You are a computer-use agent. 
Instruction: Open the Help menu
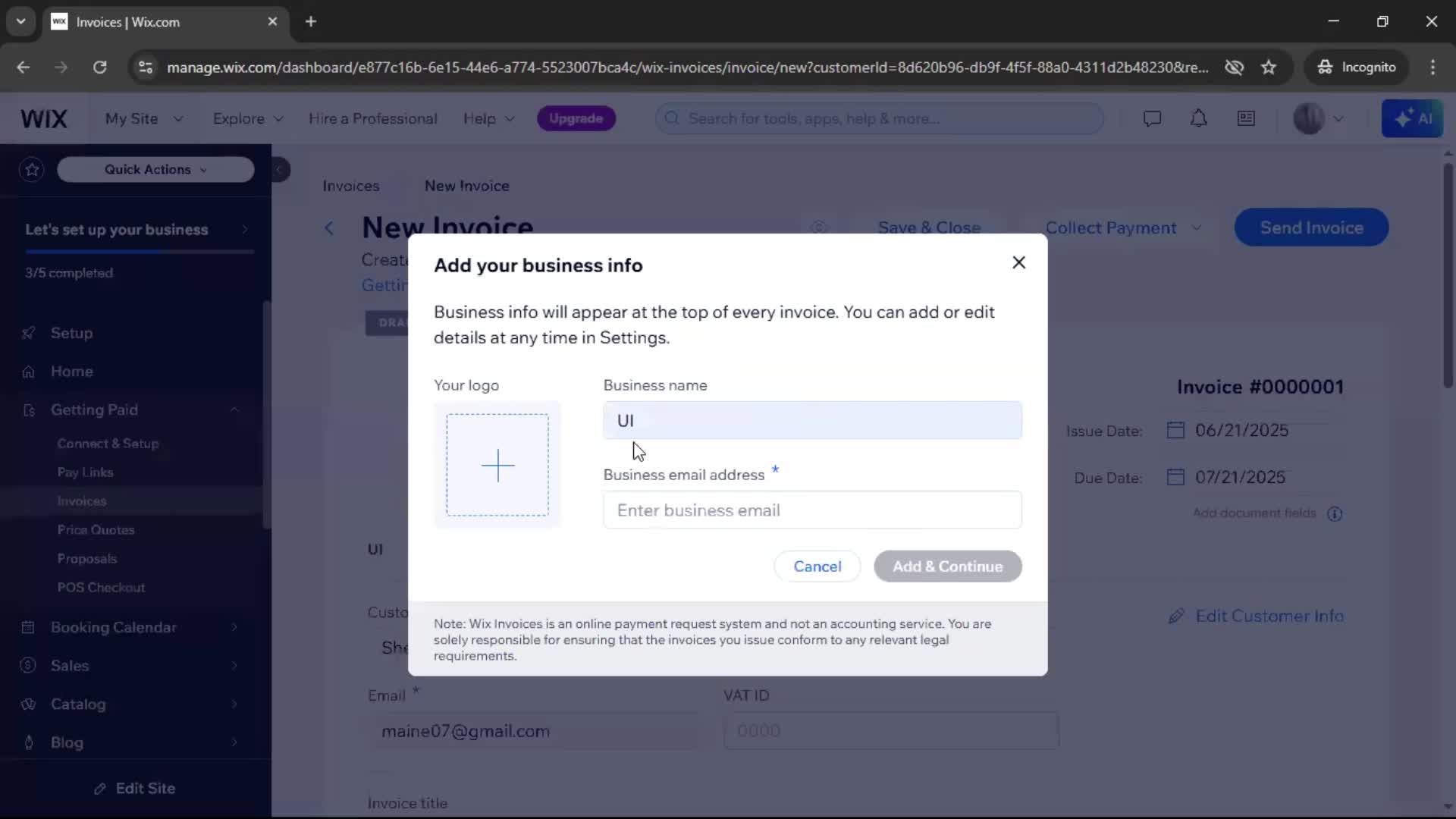coord(489,119)
